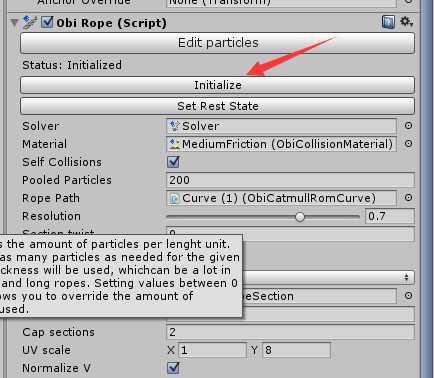Image resolution: width=434 pixels, height=378 pixels.
Task: Click the UV scale Y field
Action: (296, 350)
